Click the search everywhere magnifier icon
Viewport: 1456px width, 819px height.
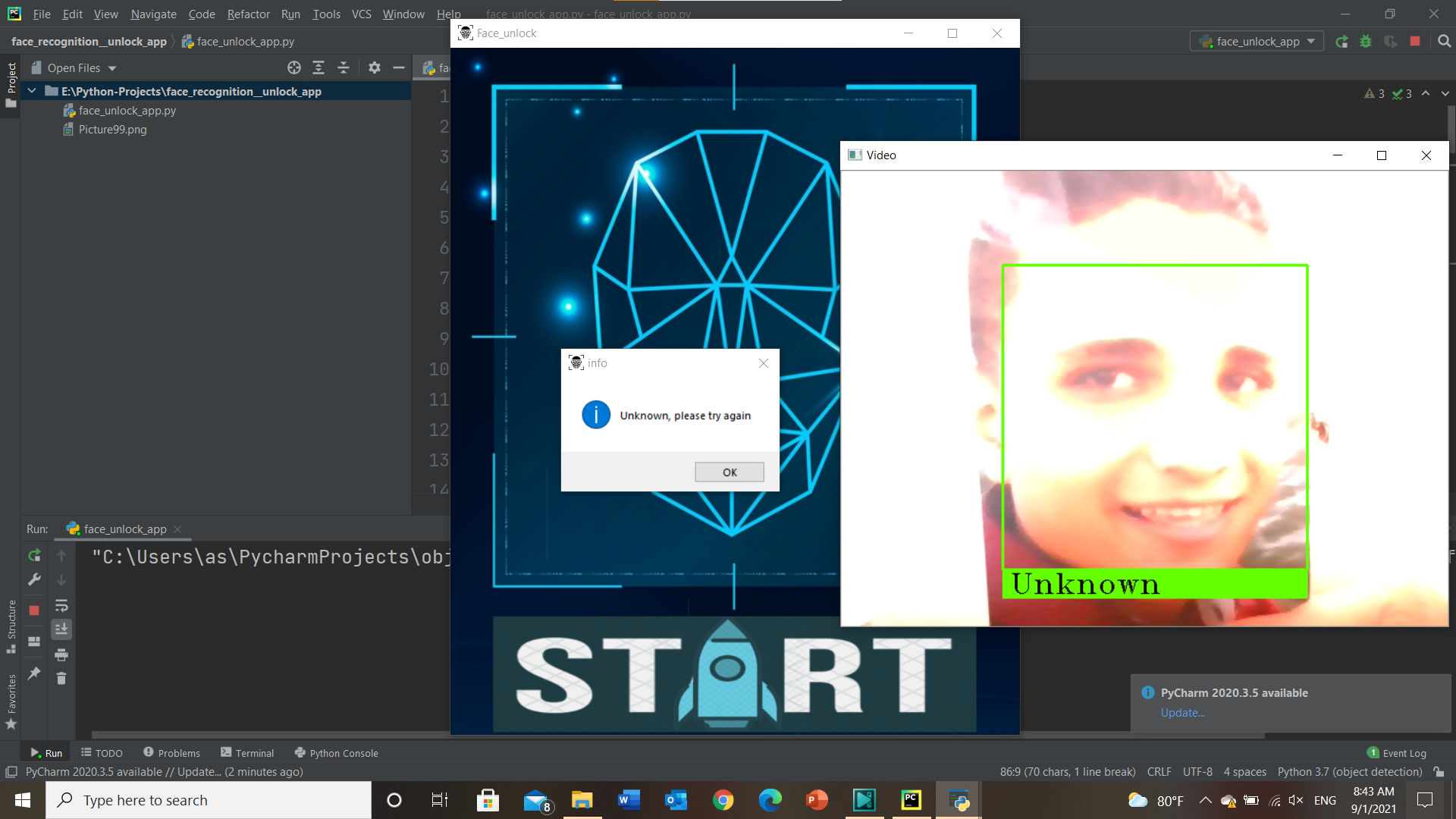coord(1444,41)
